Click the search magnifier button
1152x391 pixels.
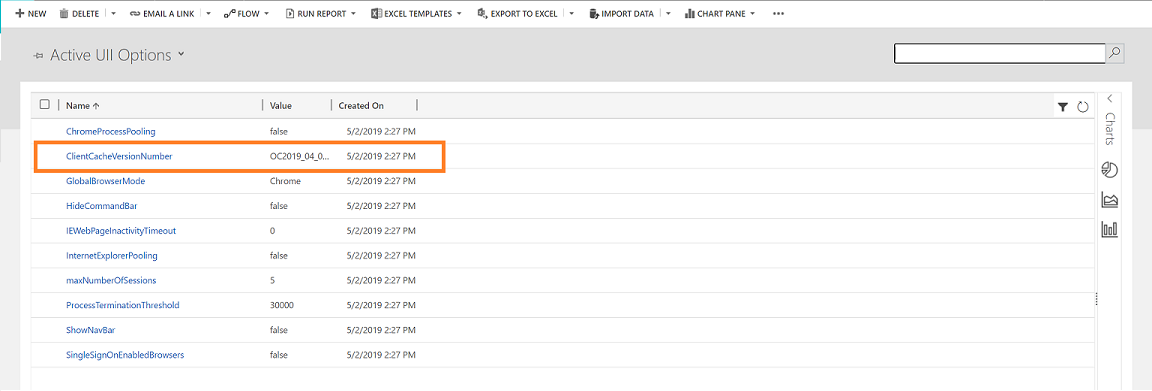click(1115, 53)
